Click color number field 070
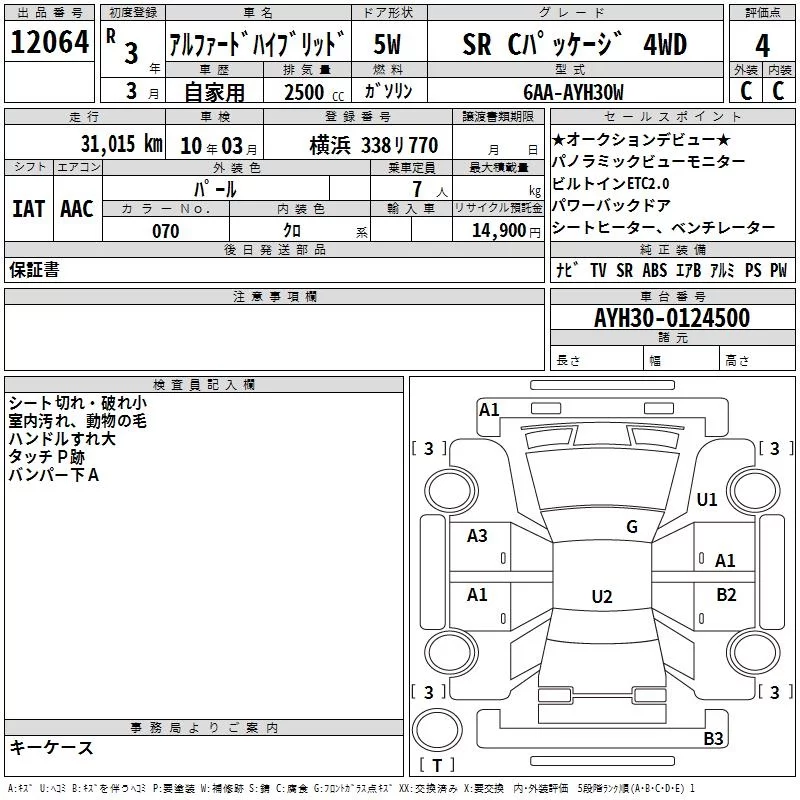This screenshot has height=800, width=800. (166, 231)
